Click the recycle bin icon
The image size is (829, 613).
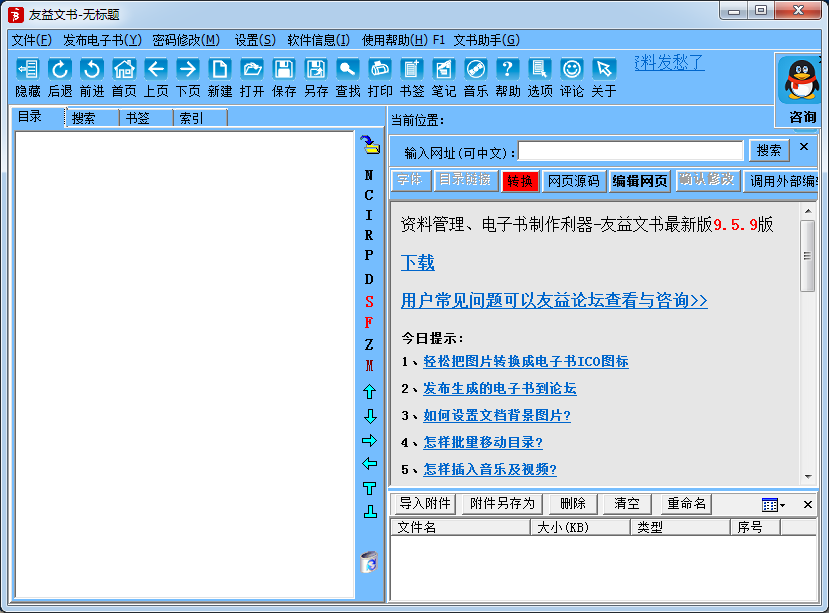(x=369, y=562)
